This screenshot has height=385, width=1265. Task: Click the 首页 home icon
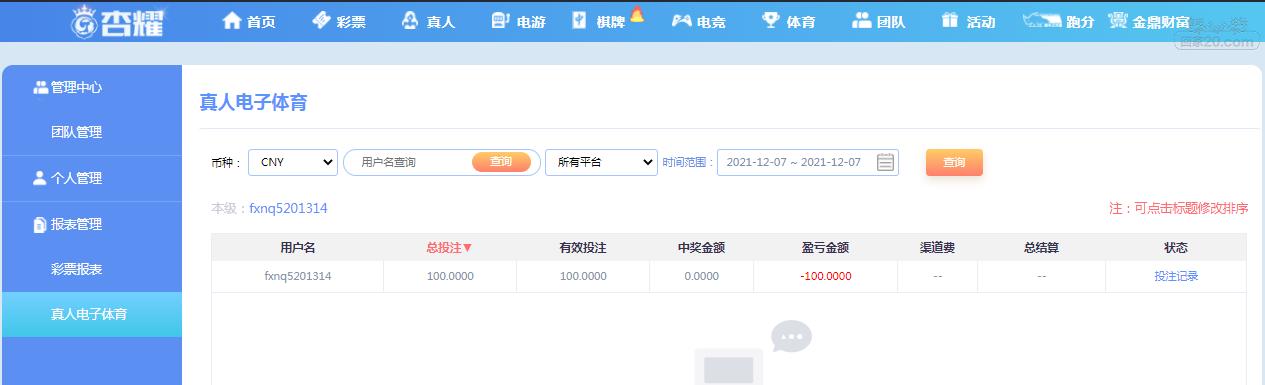(x=232, y=20)
